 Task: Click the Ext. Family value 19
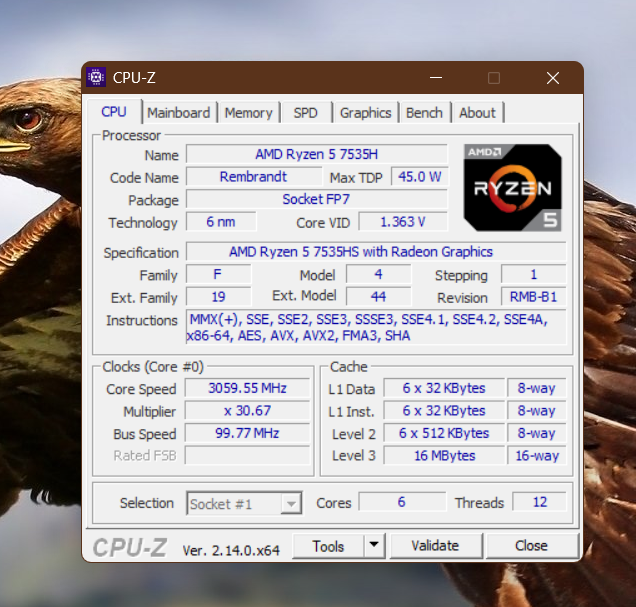pos(218,297)
